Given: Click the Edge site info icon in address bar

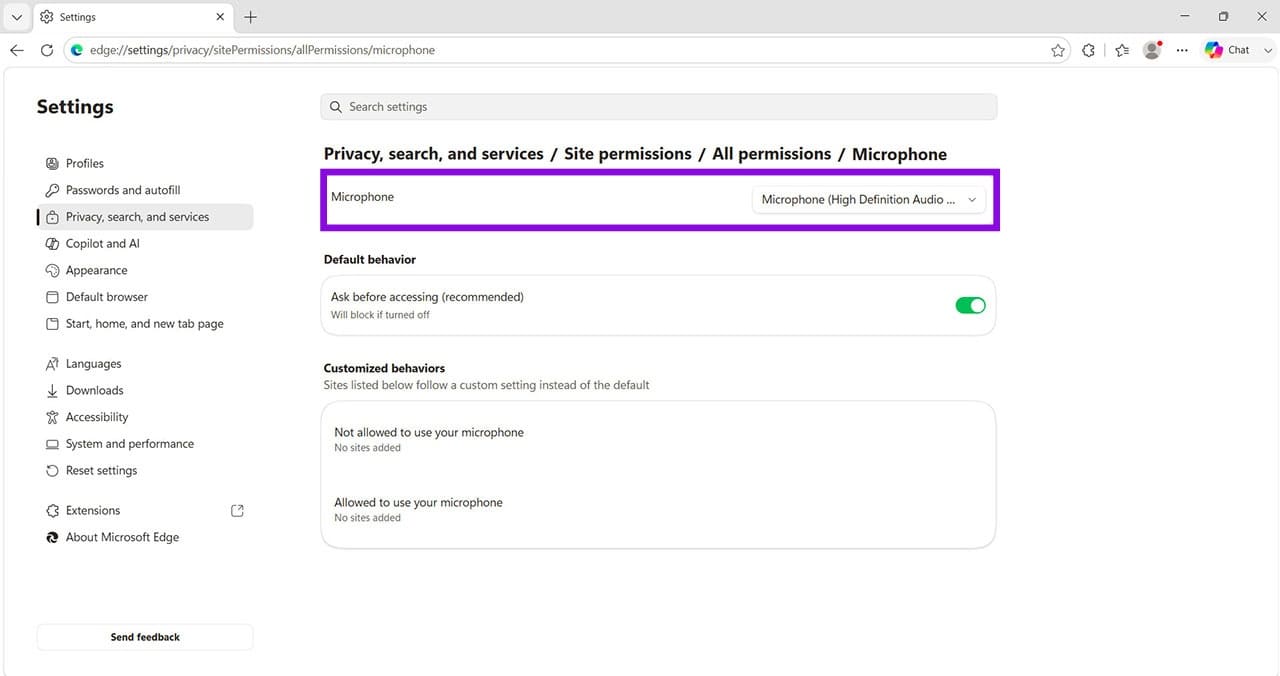Looking at the screenshot, I should (x=77, y=50).
